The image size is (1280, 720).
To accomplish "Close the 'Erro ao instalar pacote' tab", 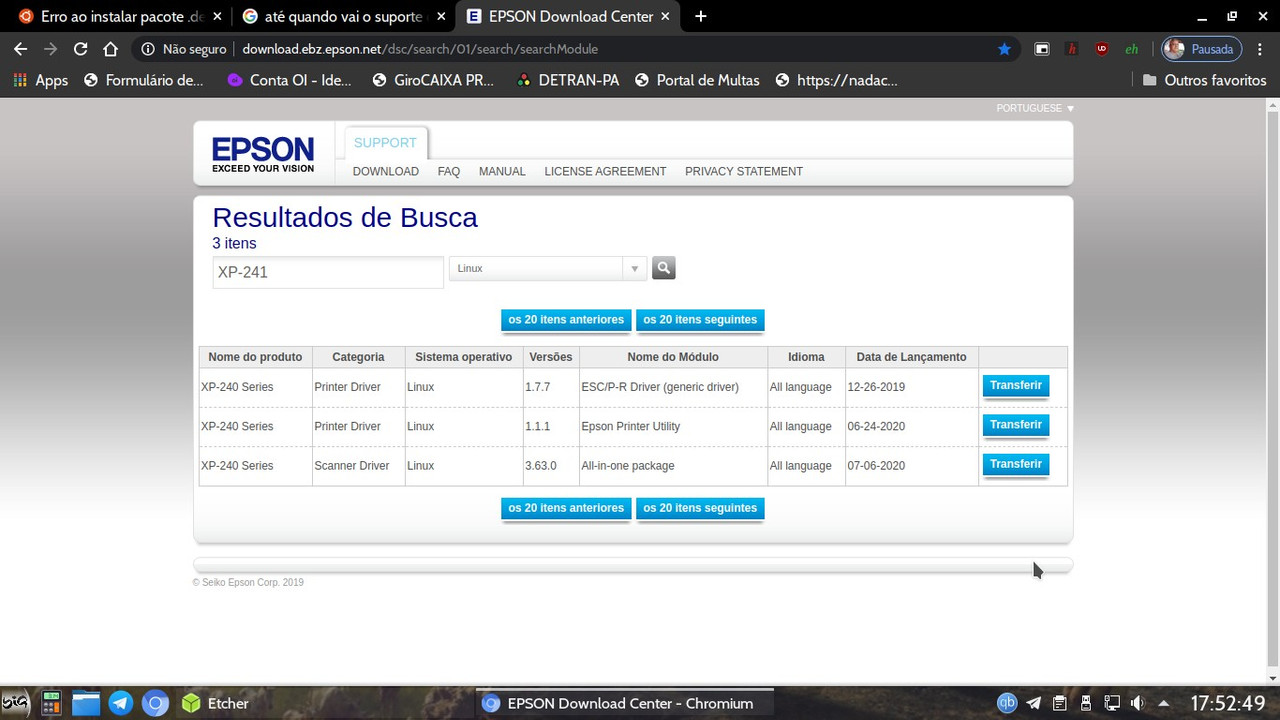I will [217, 16].
